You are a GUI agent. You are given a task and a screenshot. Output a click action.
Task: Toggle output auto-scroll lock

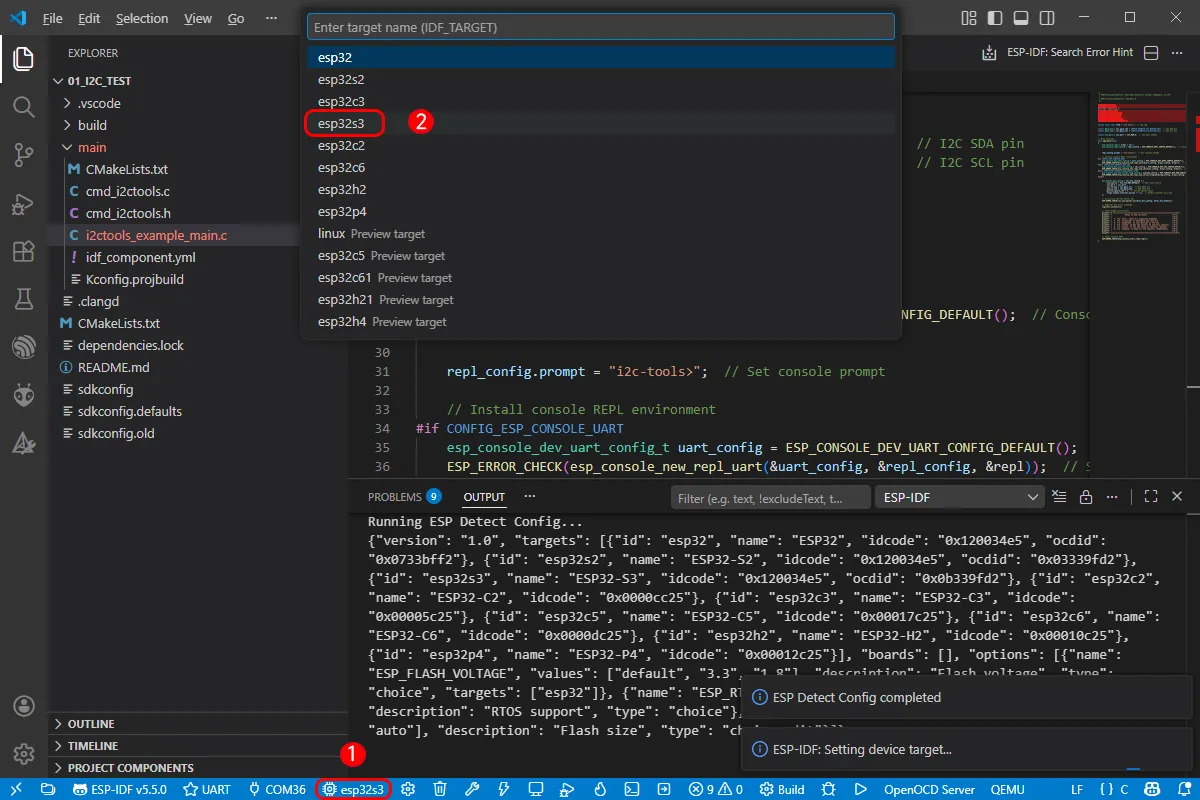[1085, 497]
